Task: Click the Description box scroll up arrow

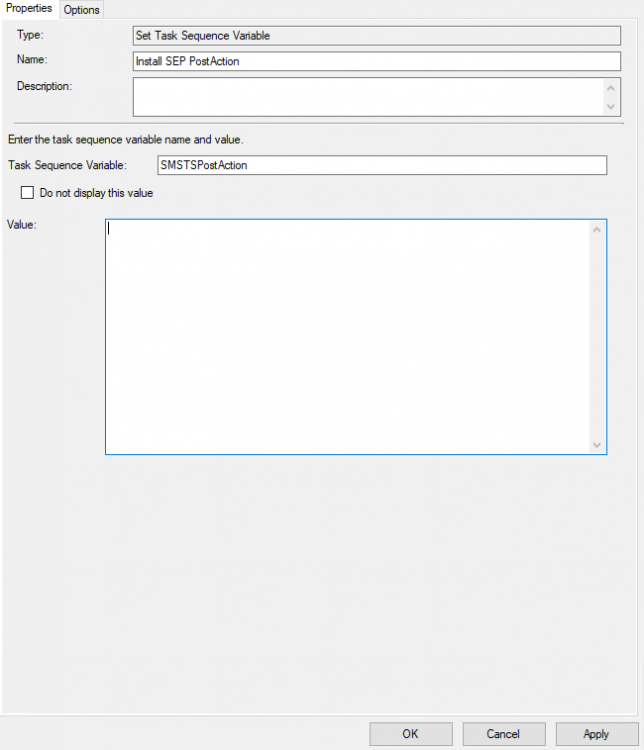Action: tap(611, 88)
